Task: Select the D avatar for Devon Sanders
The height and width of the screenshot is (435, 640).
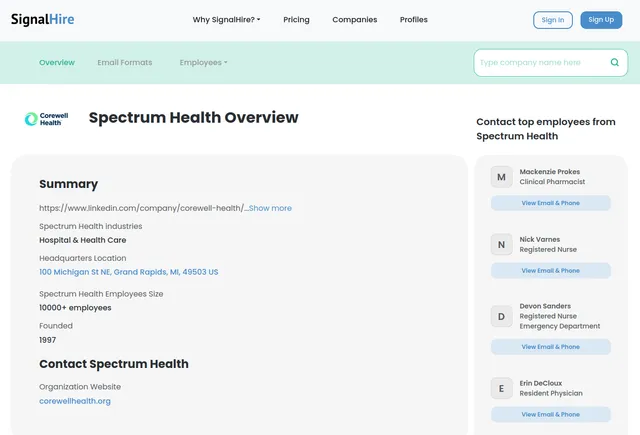Action: [x=501, y=317]
